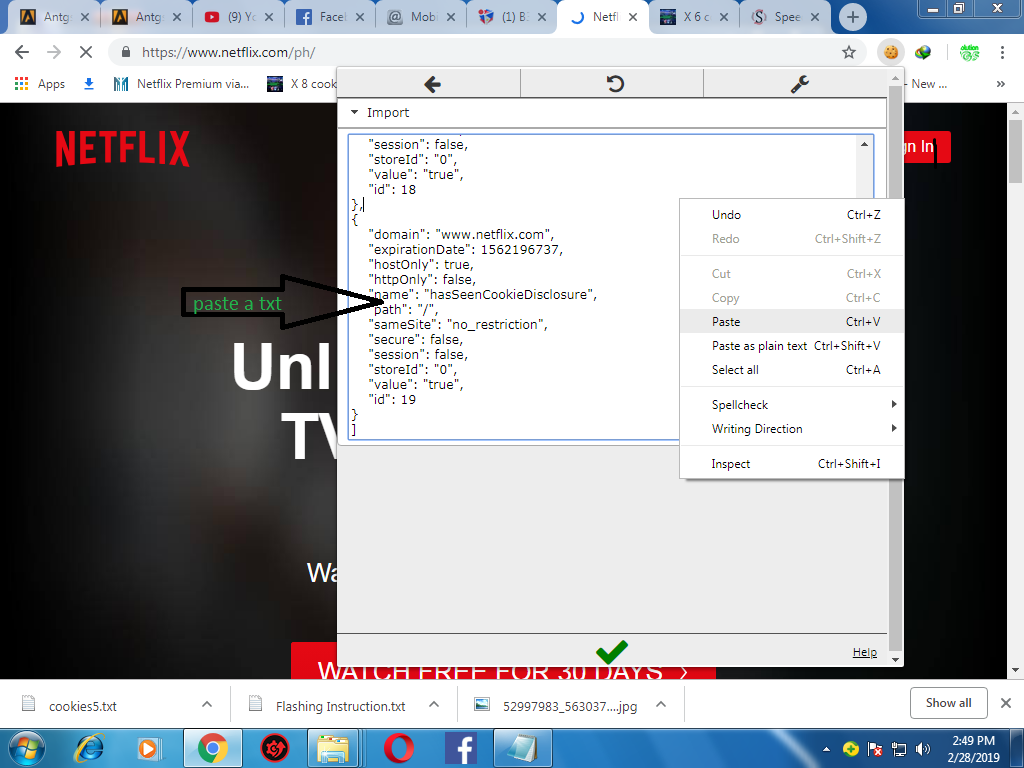Open the Windows Start button

[27, 748]
